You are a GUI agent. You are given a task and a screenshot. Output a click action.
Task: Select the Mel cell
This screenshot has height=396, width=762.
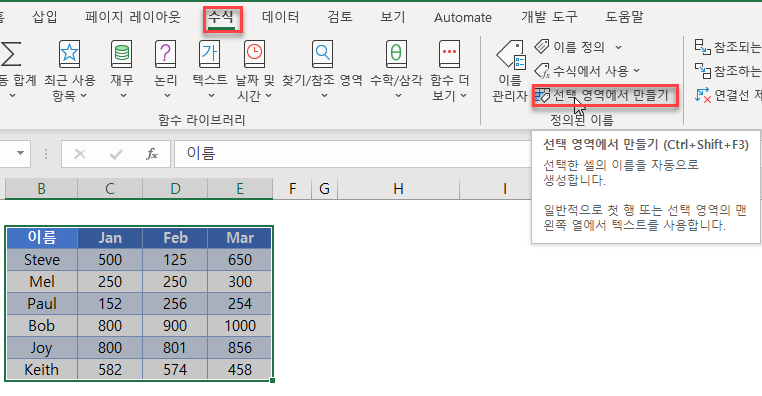(x=42, y=281)
